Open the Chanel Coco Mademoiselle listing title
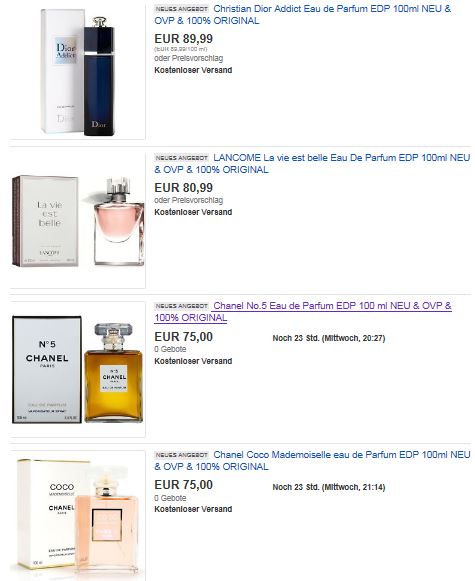Image resolution: width=475 pixels, height=581 pixels. (x=312, y=460)
